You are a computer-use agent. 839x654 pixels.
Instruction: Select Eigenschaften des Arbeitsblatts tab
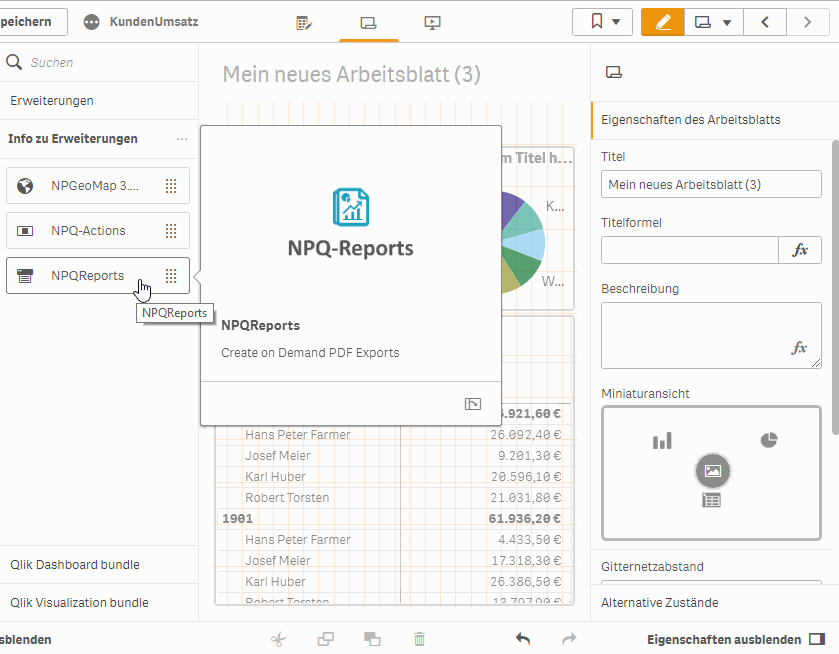[715, 120]
